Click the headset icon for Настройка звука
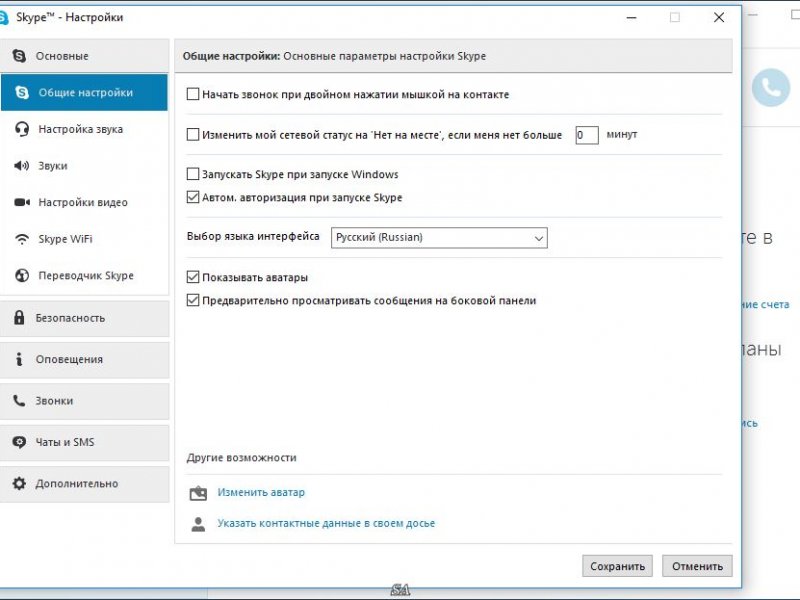The width and height of the screenshot is (800, 600). pyautogui.click(x=21, y=129)
